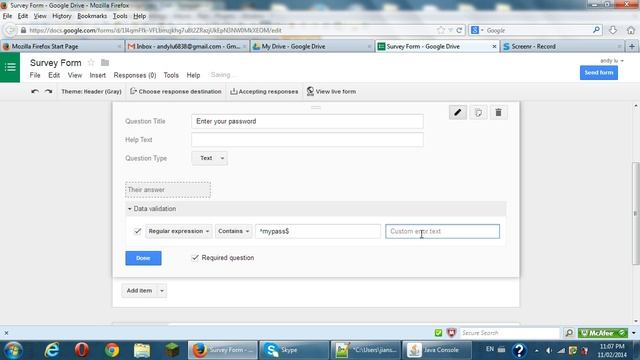Click the Question Title field
The image size is (640, 360).
coord(307,121)
